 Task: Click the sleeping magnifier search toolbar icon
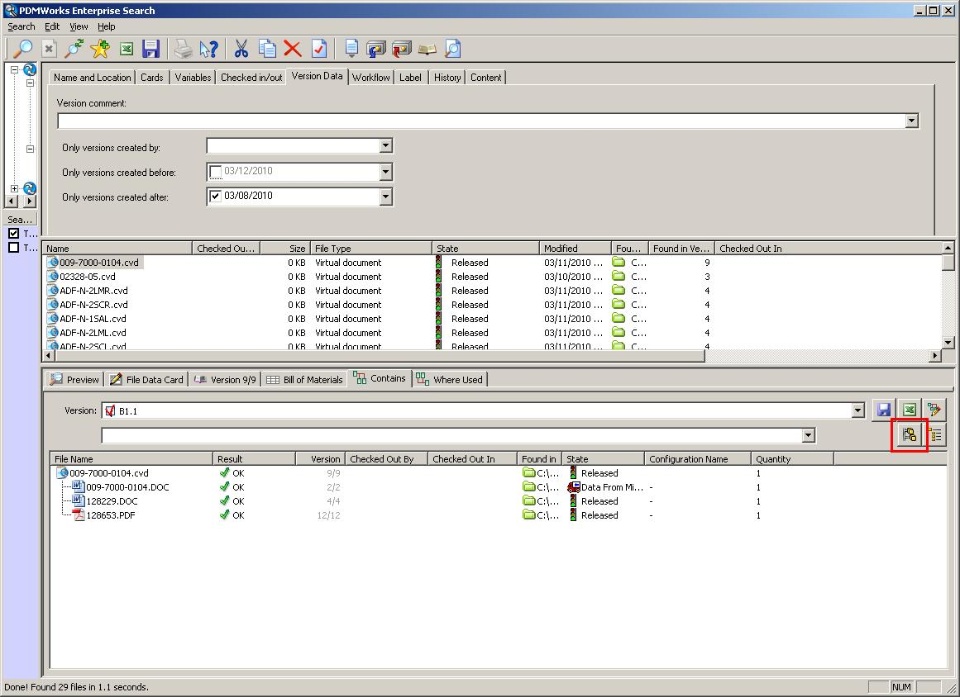click(75, 48)
